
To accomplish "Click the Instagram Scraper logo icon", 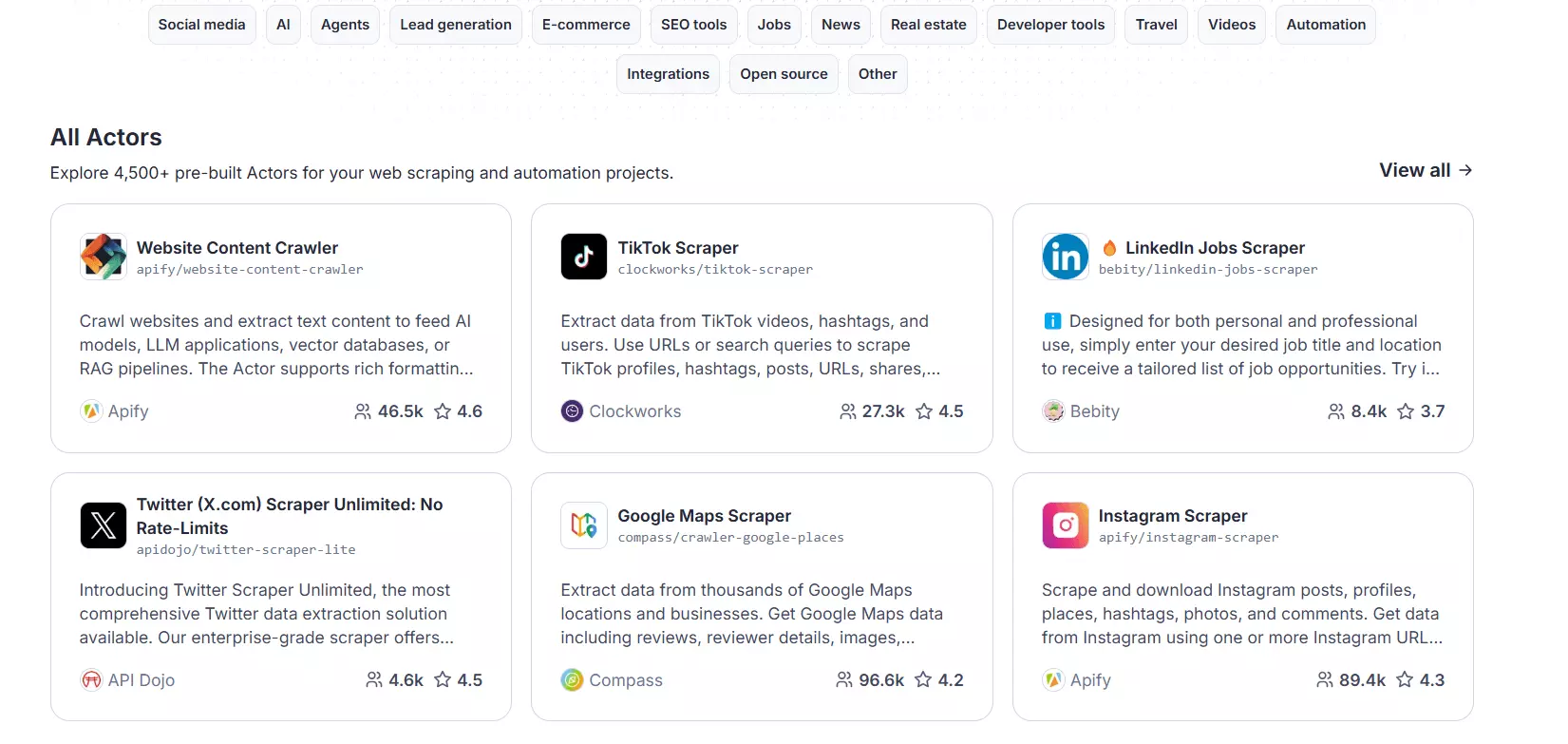I will click(1065, 525).
